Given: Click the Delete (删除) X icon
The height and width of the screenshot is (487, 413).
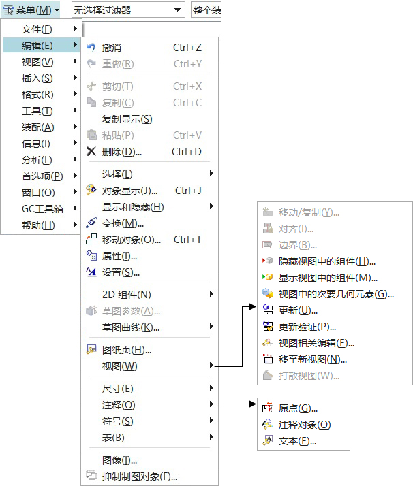Looking at the screenshot, I should point(91,152).
